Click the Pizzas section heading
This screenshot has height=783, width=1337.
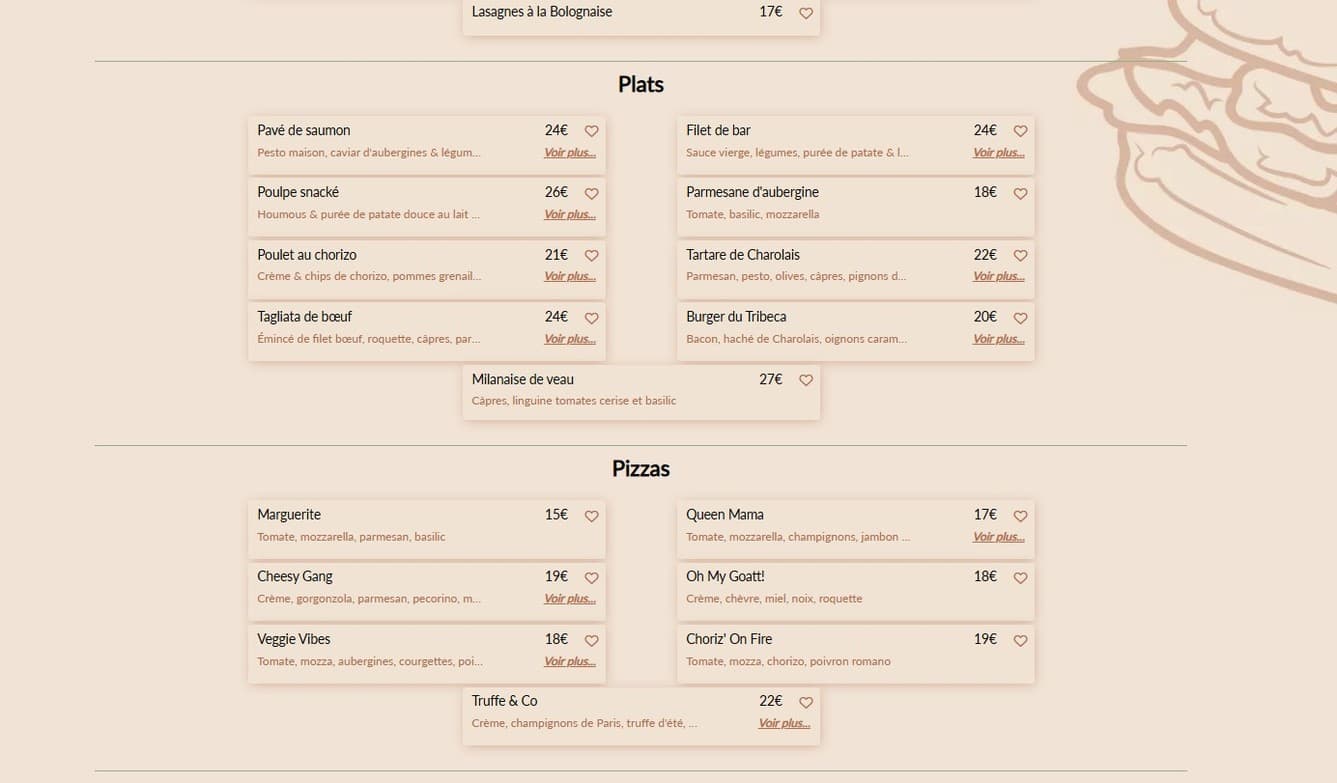pos(640,468)
